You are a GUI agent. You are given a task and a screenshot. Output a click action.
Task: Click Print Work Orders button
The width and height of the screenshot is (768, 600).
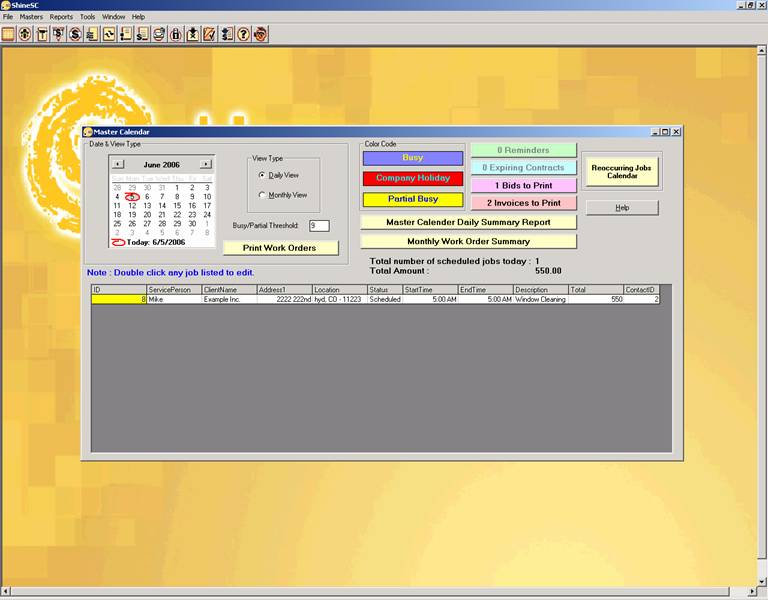[x=280, y=248]
